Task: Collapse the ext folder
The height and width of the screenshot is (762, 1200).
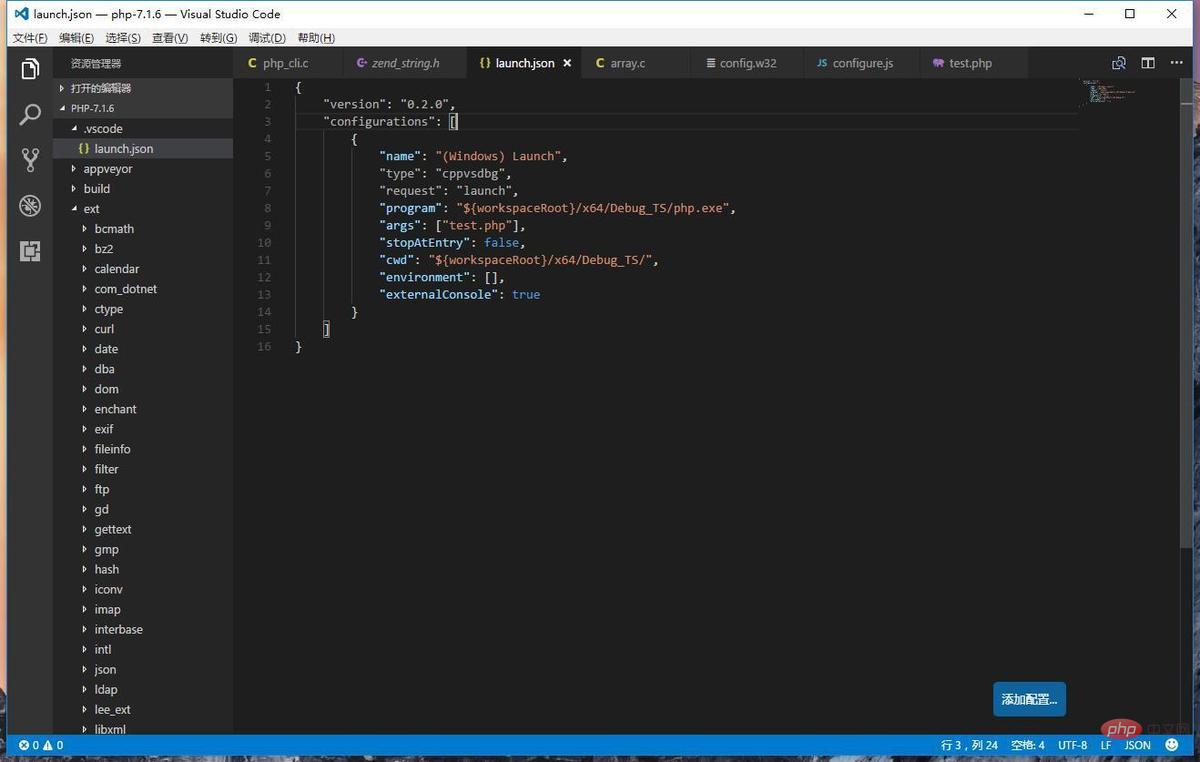Action: pos(143,209)
